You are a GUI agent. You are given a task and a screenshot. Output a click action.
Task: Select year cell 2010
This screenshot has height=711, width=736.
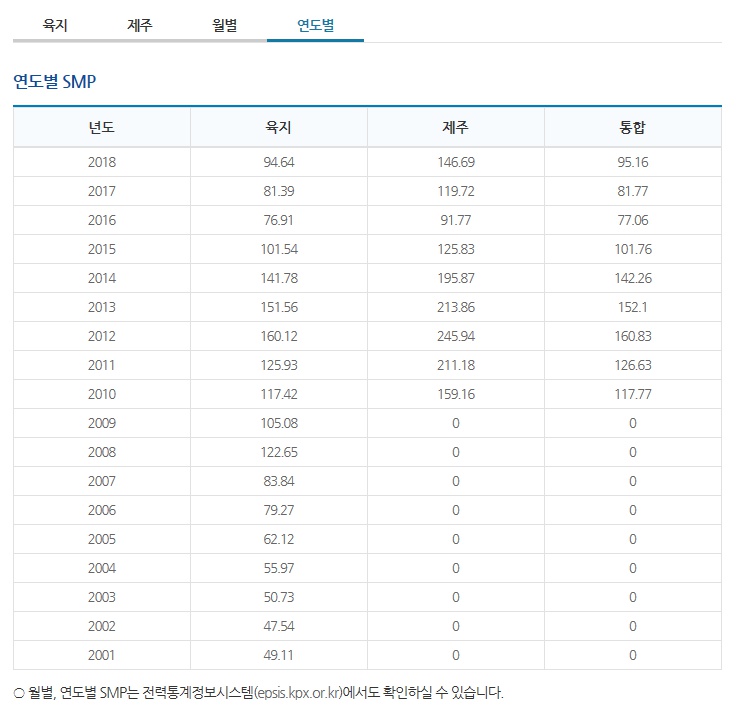click(101, 394)
